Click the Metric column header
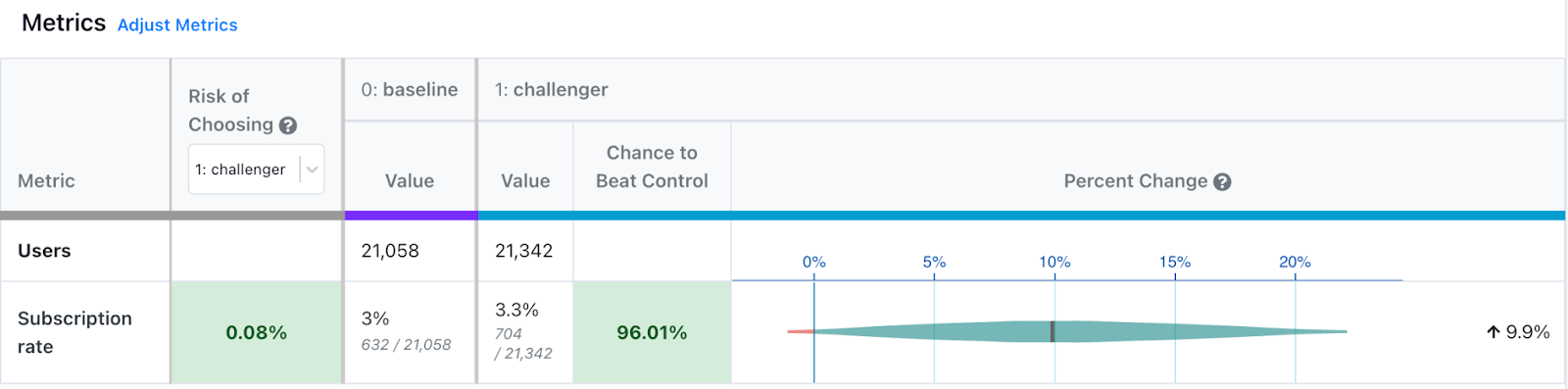This screenshot has height=389, width=1568. [46, 180]
